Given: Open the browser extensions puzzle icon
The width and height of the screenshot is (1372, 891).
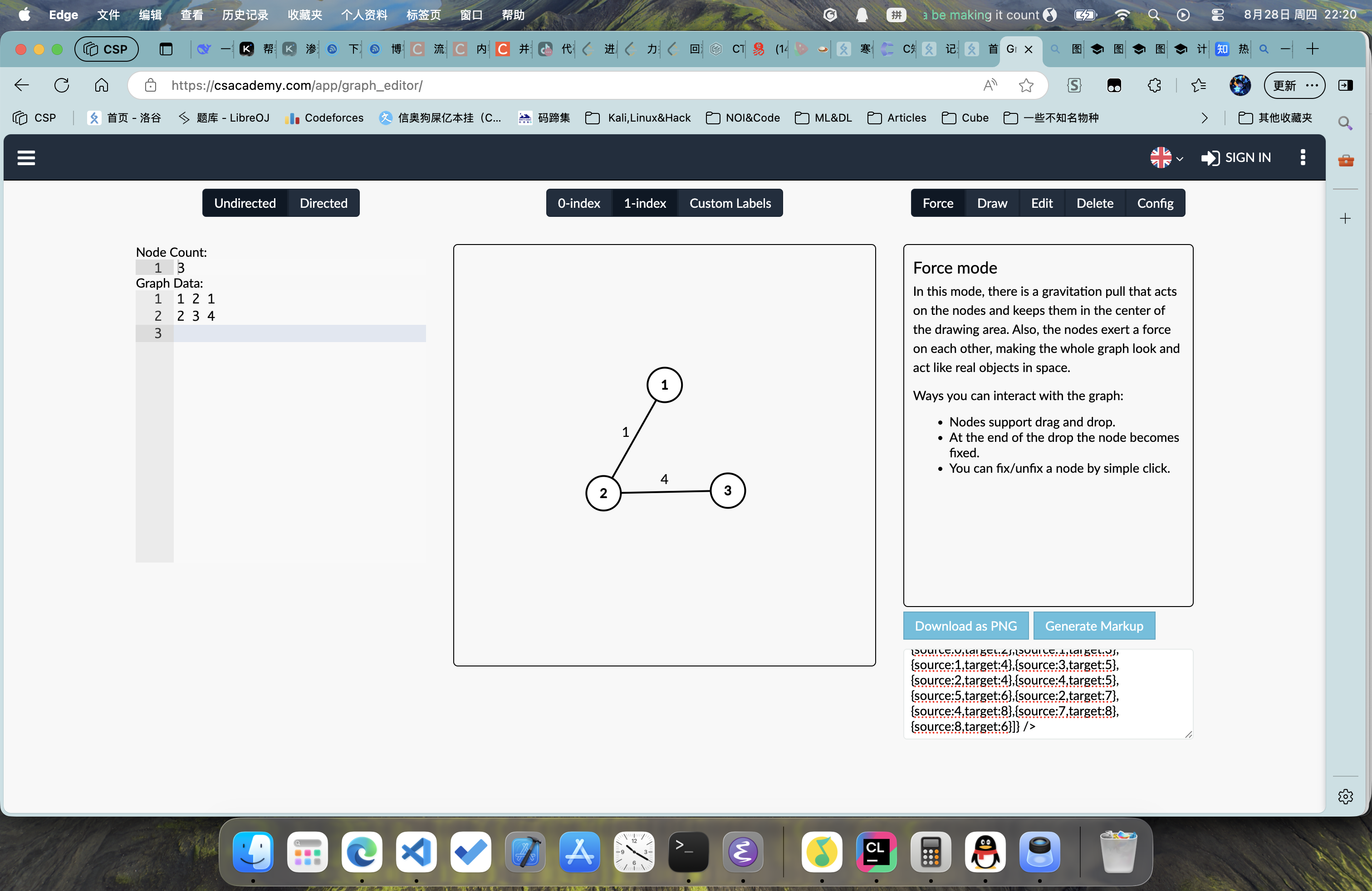Looking at the screenshot, I should click(1154, 85).
